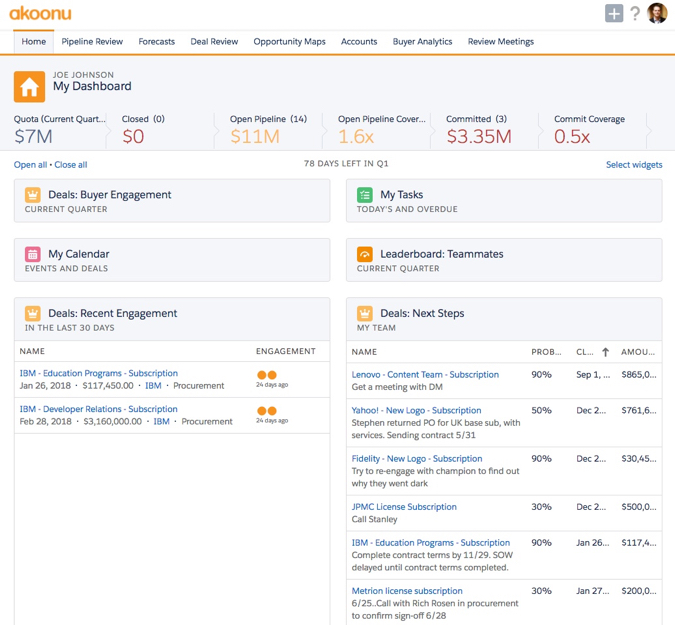
Task: Sort Recent Engagement by ENGAGEMENT column
Action: [x=286, y=351]
